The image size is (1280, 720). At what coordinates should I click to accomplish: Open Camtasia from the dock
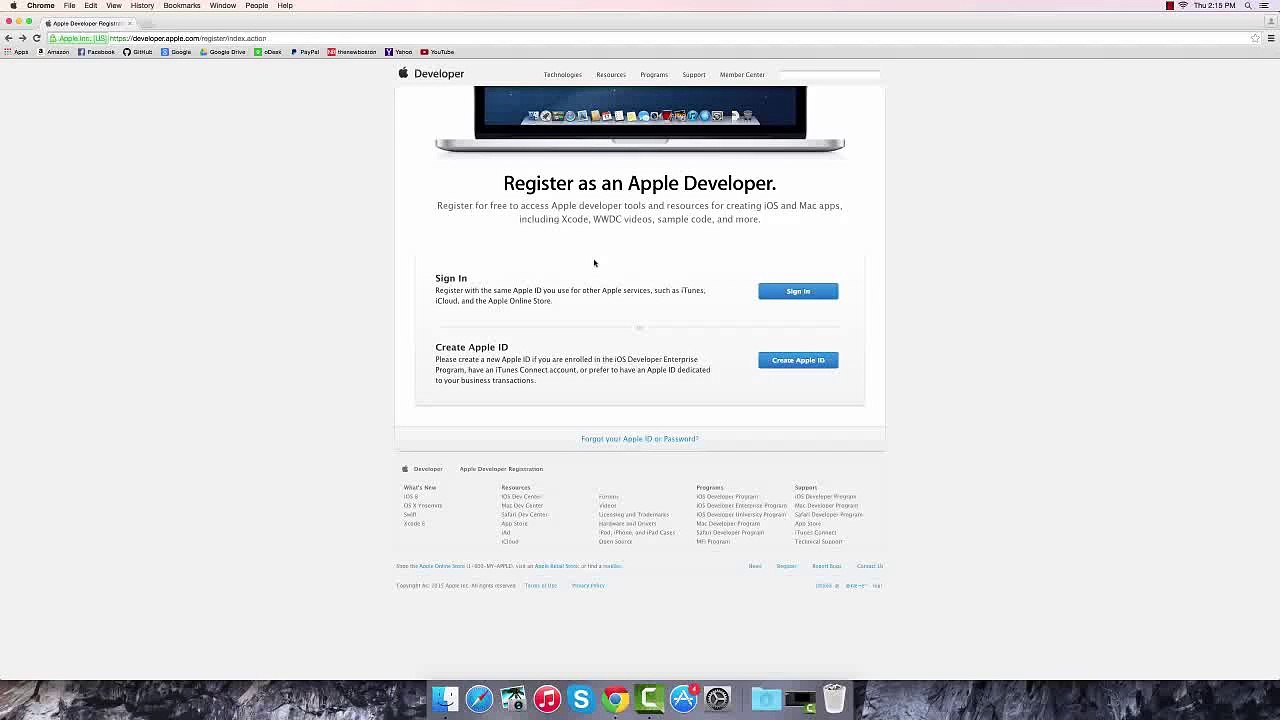649,698
